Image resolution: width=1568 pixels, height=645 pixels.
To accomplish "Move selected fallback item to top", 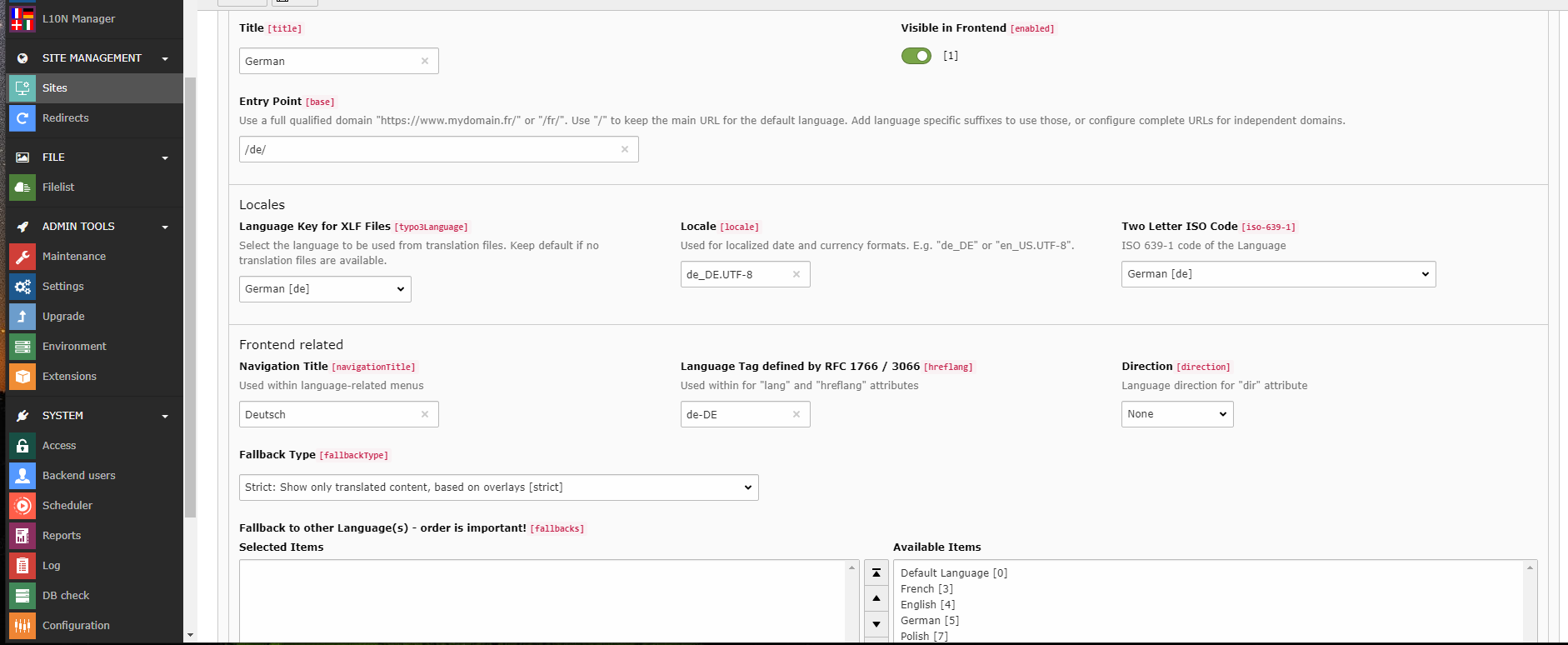I will tap(876, 573).
